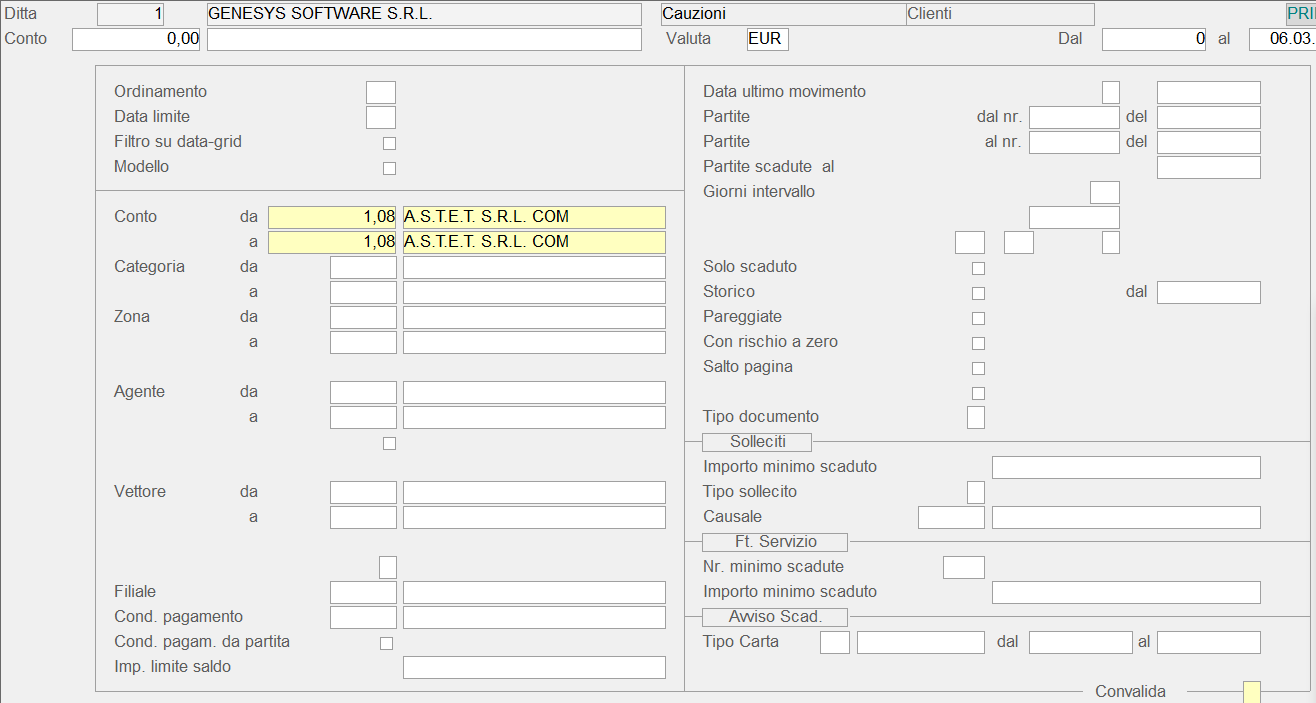The height and width of the screenshot is (703, 1316).
Task: Click the Nr. minimo scadute field
Action: tap(963, 567)
